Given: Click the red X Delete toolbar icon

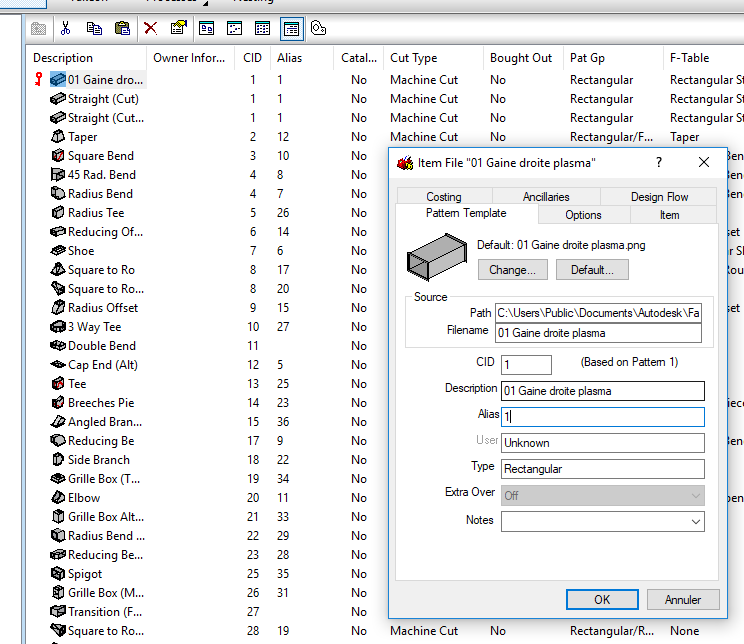Looking at the screenshot, I should 151,28.
